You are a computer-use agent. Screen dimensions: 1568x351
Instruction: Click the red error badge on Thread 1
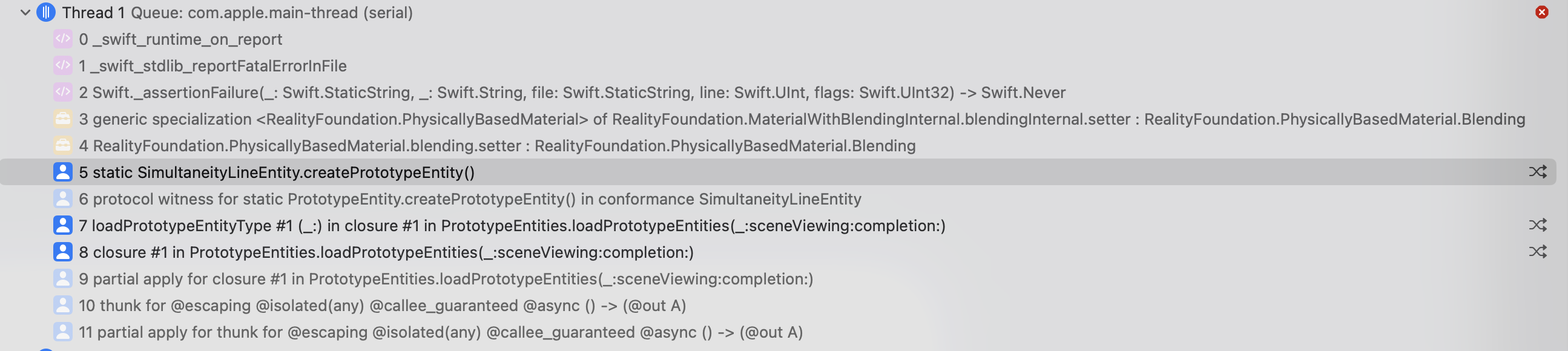(1541, 13)
